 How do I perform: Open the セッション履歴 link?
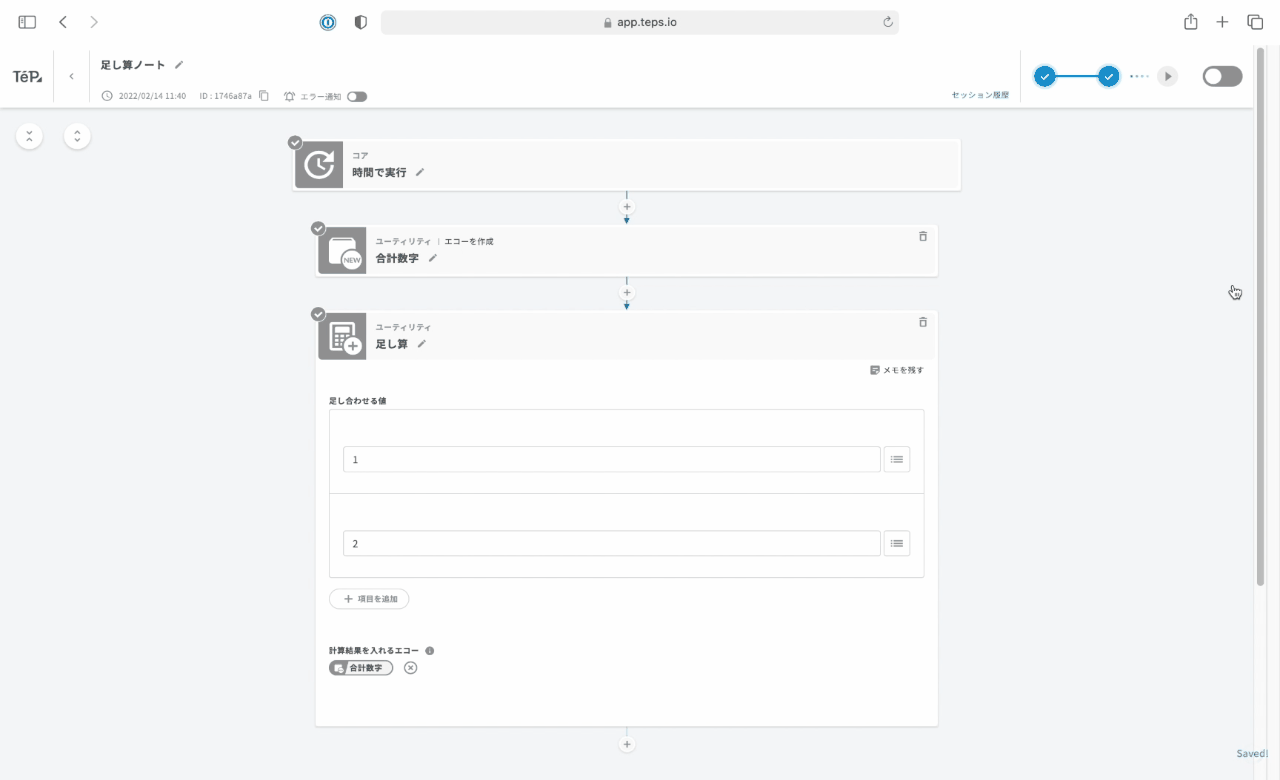pos(980,96)
